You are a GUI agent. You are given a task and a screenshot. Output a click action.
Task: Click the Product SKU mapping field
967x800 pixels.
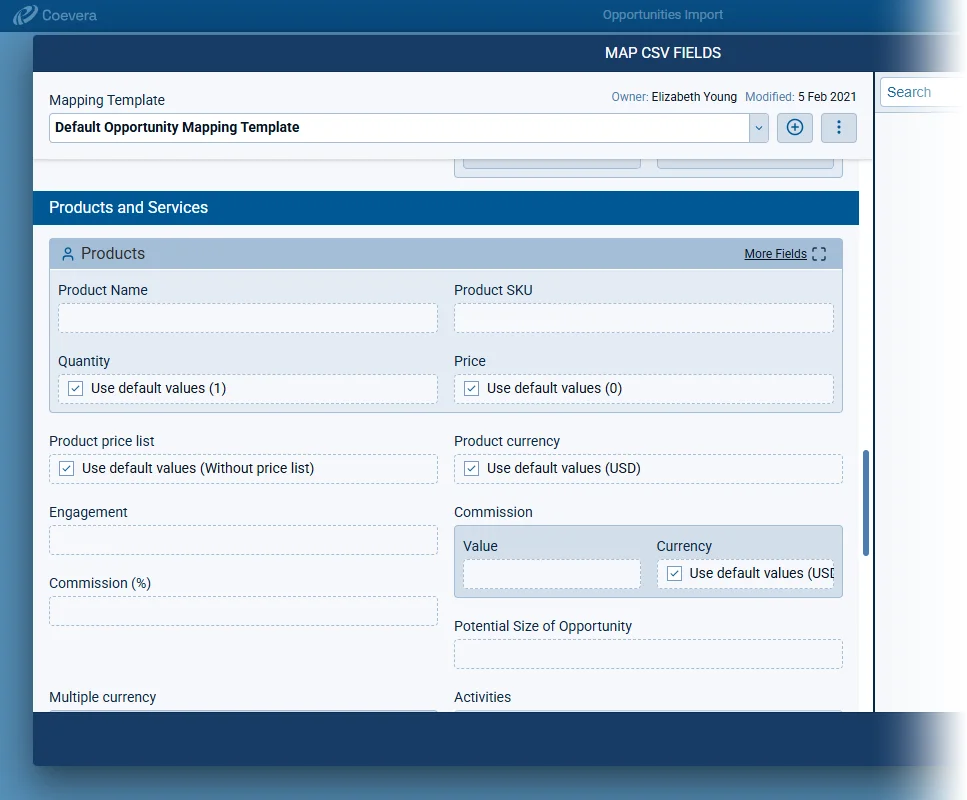point(644,318)
